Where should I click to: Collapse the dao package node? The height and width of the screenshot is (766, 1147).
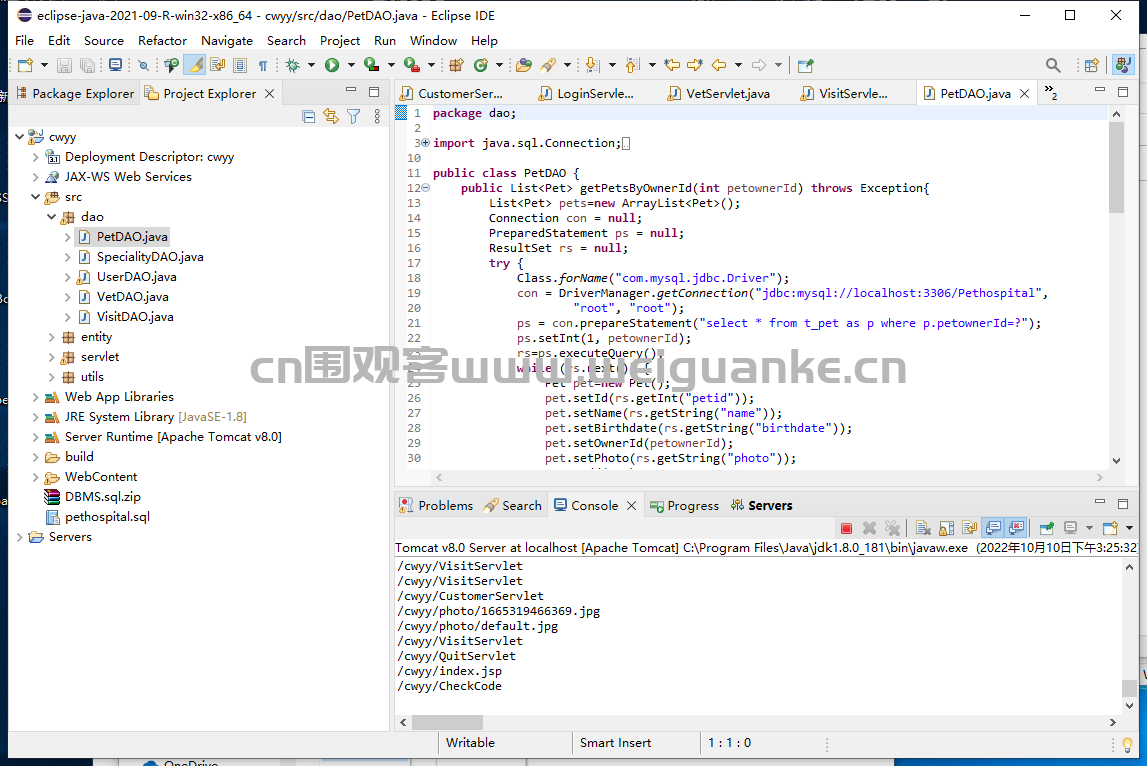tap(51, 217)
